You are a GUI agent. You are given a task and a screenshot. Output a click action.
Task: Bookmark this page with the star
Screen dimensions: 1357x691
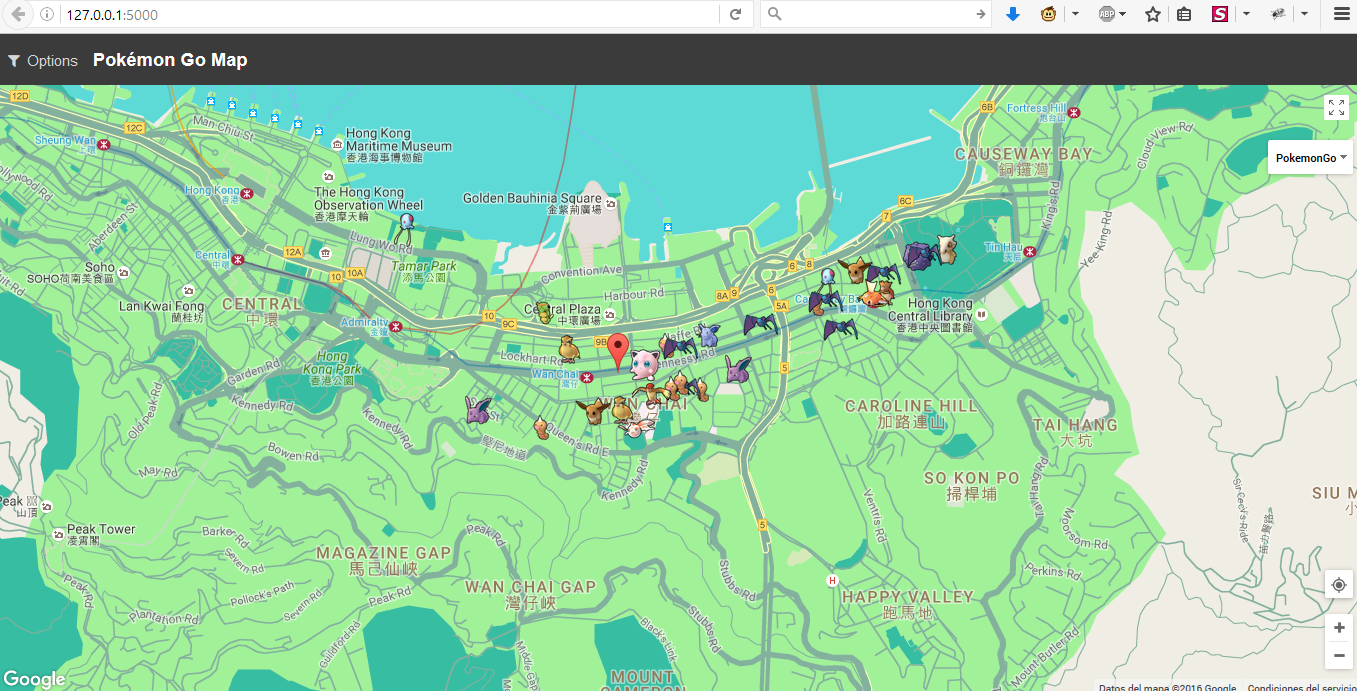[x=1153, y=15]
